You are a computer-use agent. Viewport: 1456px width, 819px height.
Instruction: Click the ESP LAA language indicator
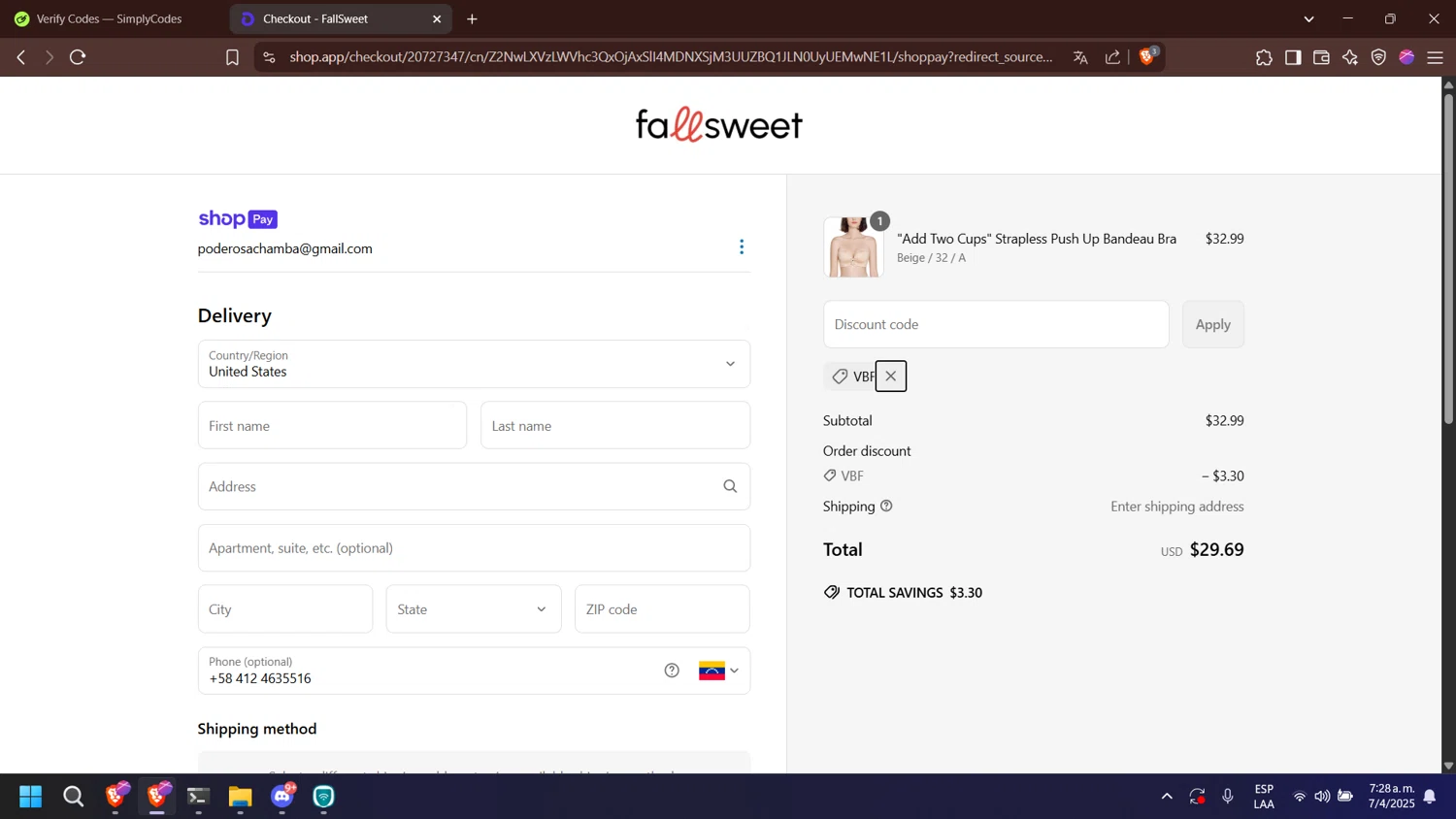[1264, 797]
